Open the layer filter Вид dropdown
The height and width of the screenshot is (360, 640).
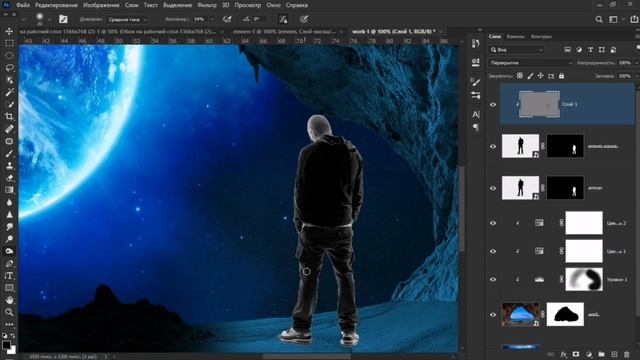tap(516, 50)
